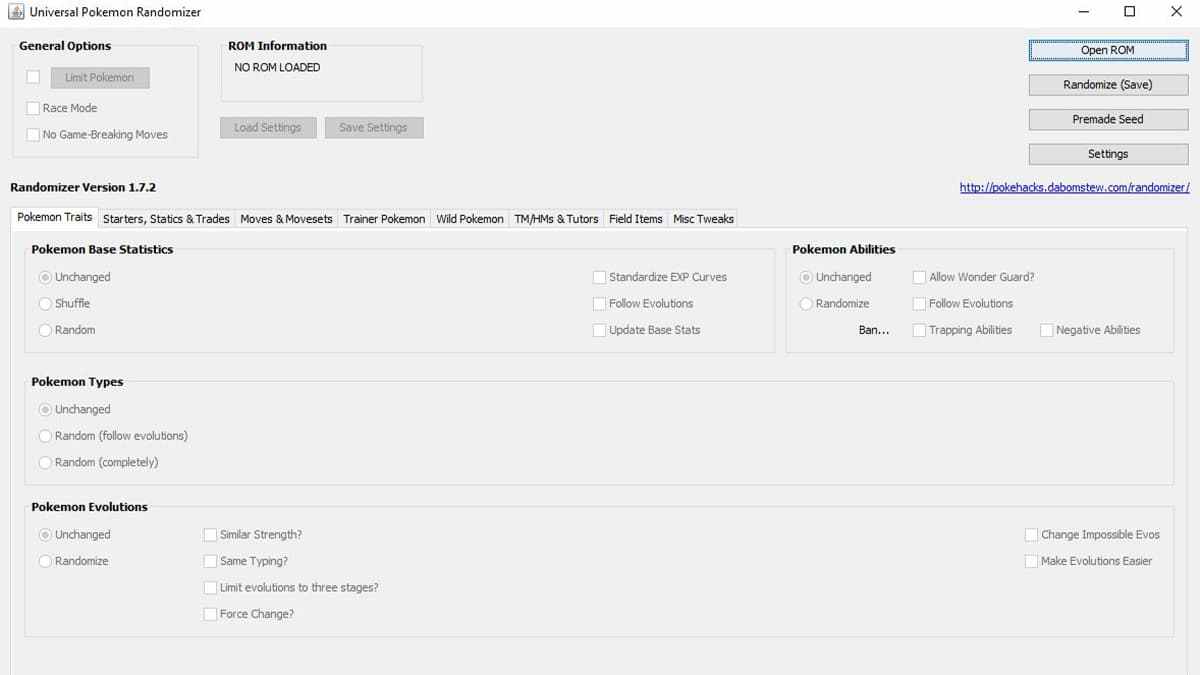Open the Wild Pokemon tab

click(x=470, y=219)
